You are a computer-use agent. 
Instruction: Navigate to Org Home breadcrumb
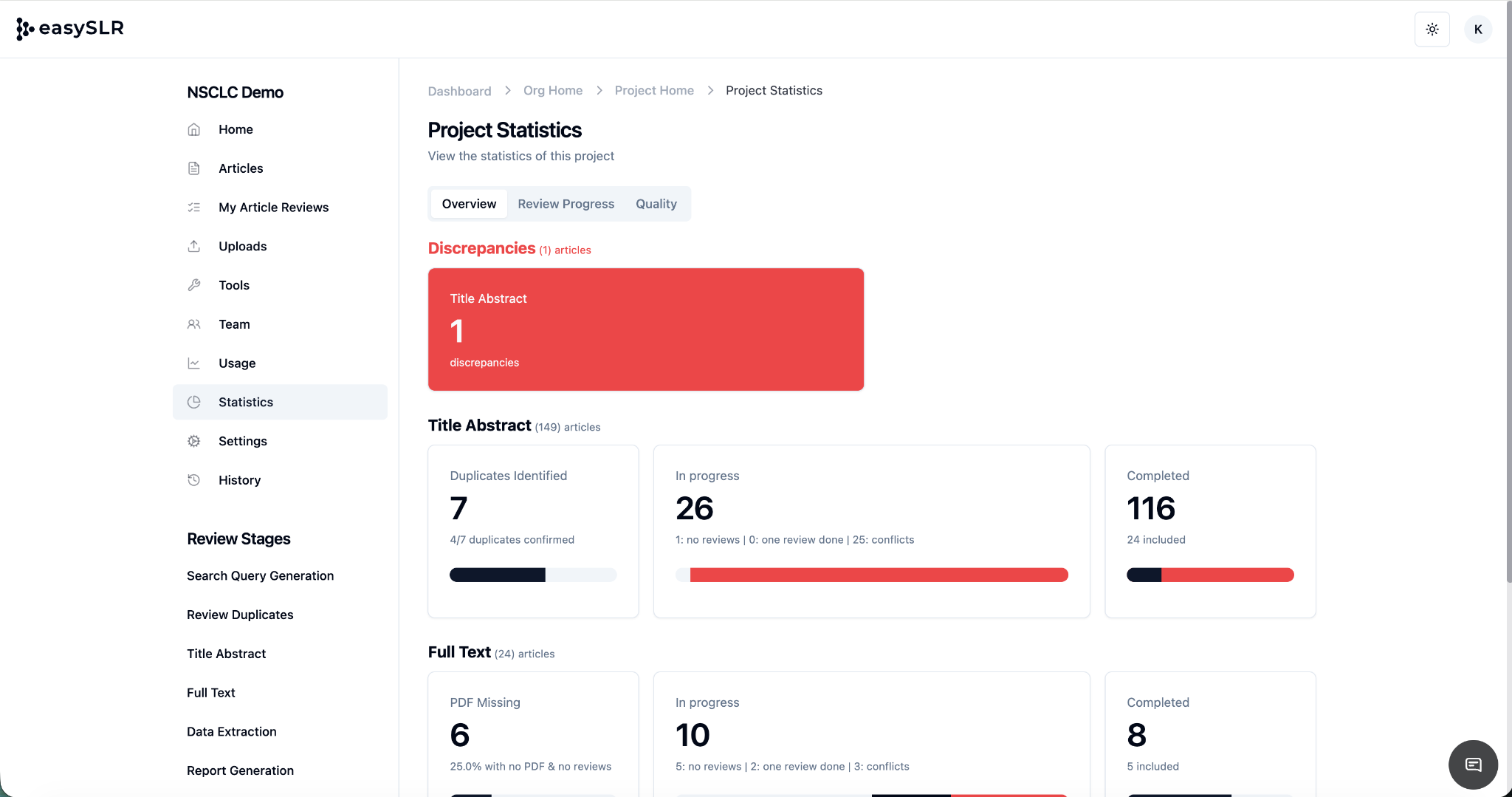pos(552,90)
